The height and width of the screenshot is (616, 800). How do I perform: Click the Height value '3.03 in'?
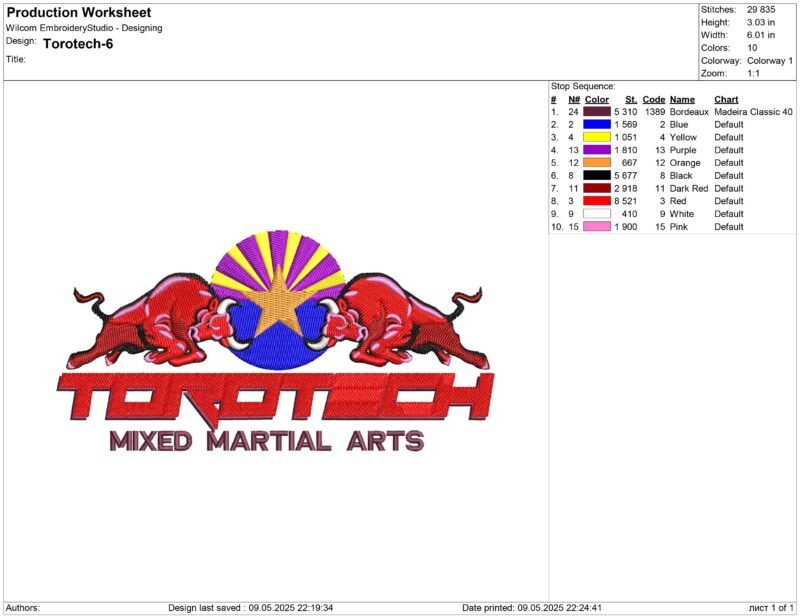(x=761, y=22)
